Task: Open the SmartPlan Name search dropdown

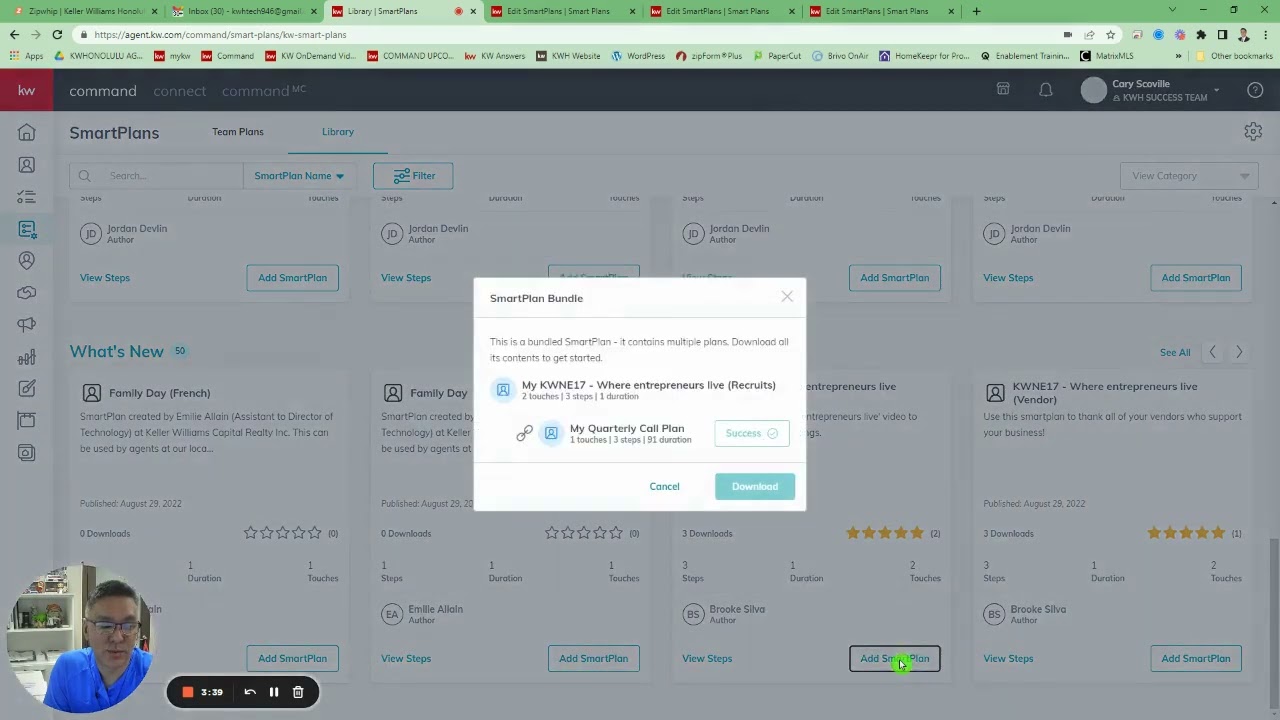Action: [x=299, y=176]
